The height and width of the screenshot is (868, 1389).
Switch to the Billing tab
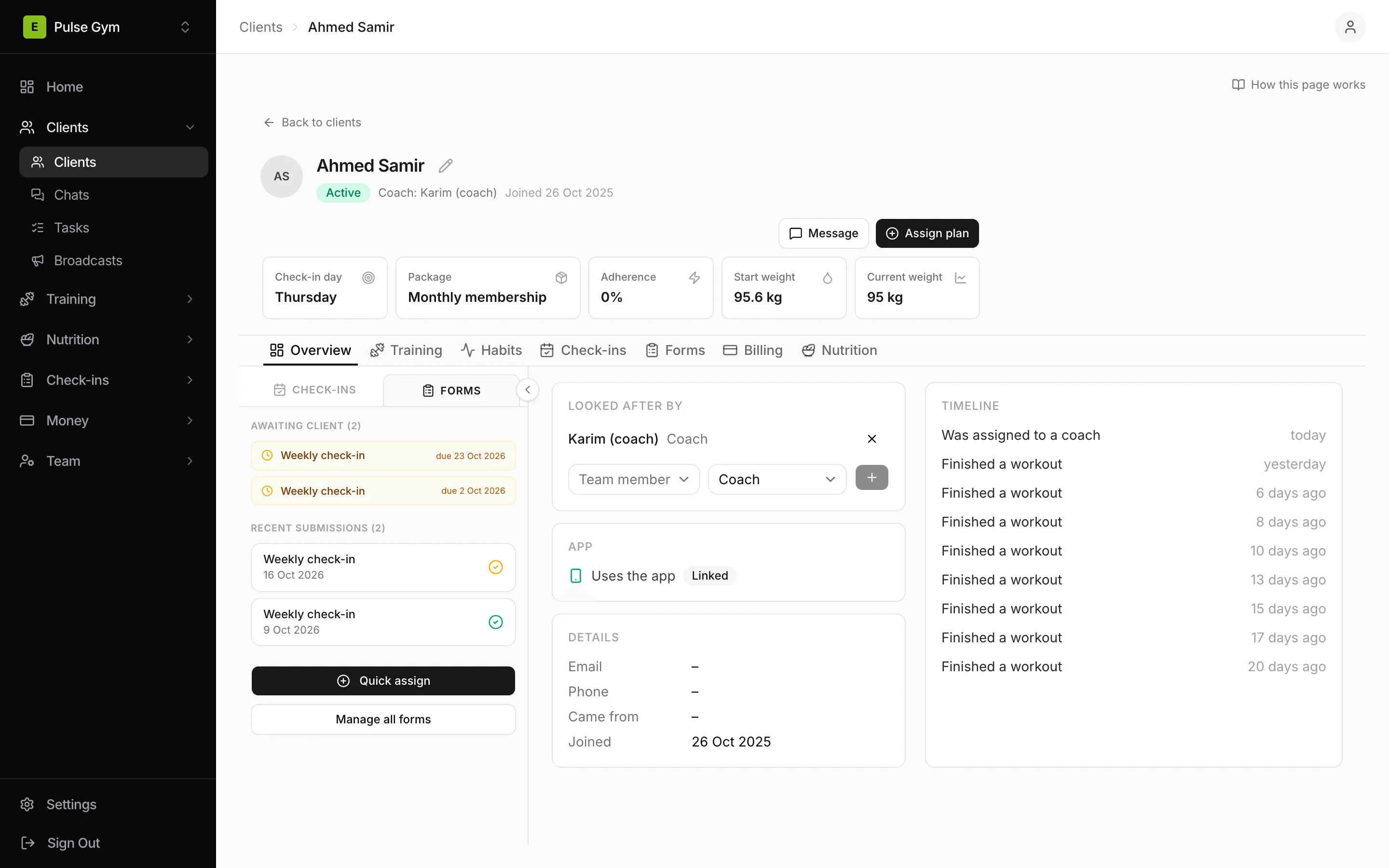point(752,350)
